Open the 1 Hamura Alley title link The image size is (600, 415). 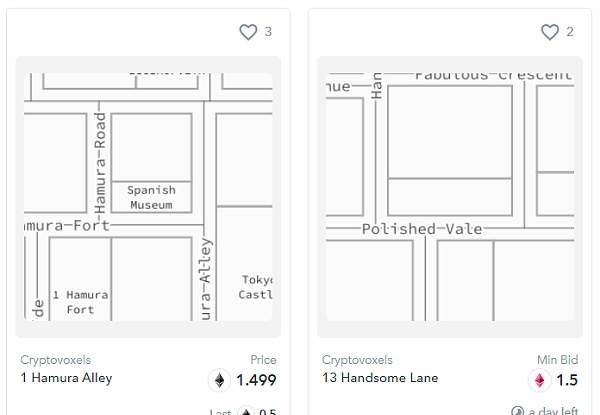click(67, 378)
